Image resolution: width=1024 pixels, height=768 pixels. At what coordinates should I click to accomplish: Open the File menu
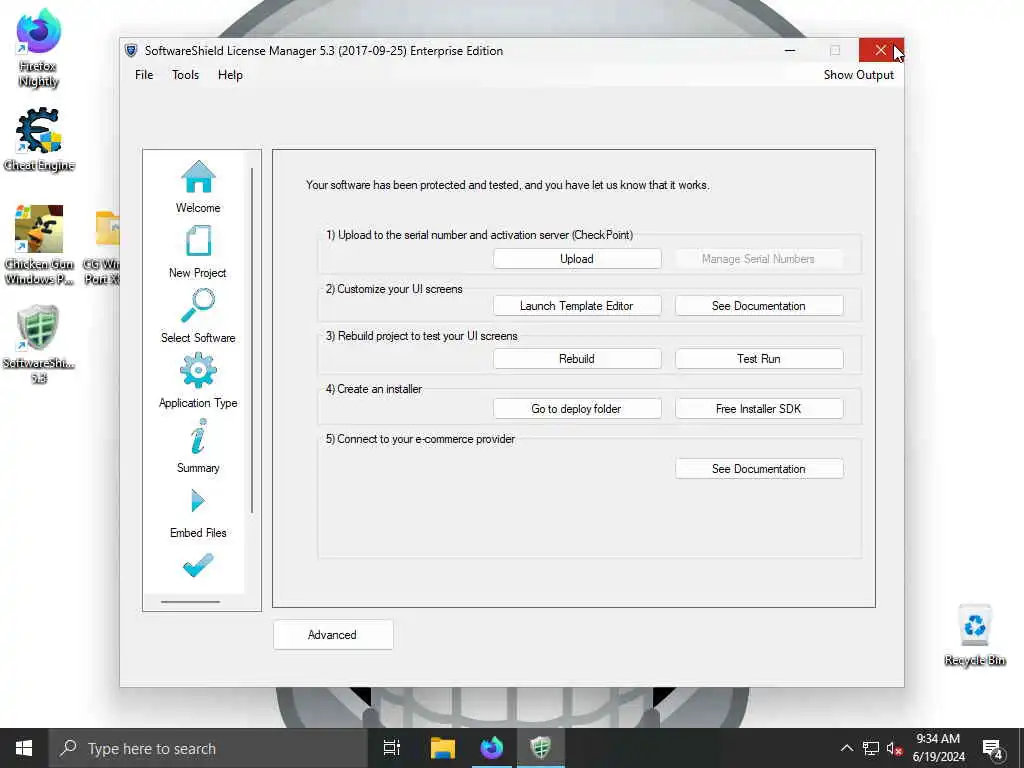click(x=144, y=75)
